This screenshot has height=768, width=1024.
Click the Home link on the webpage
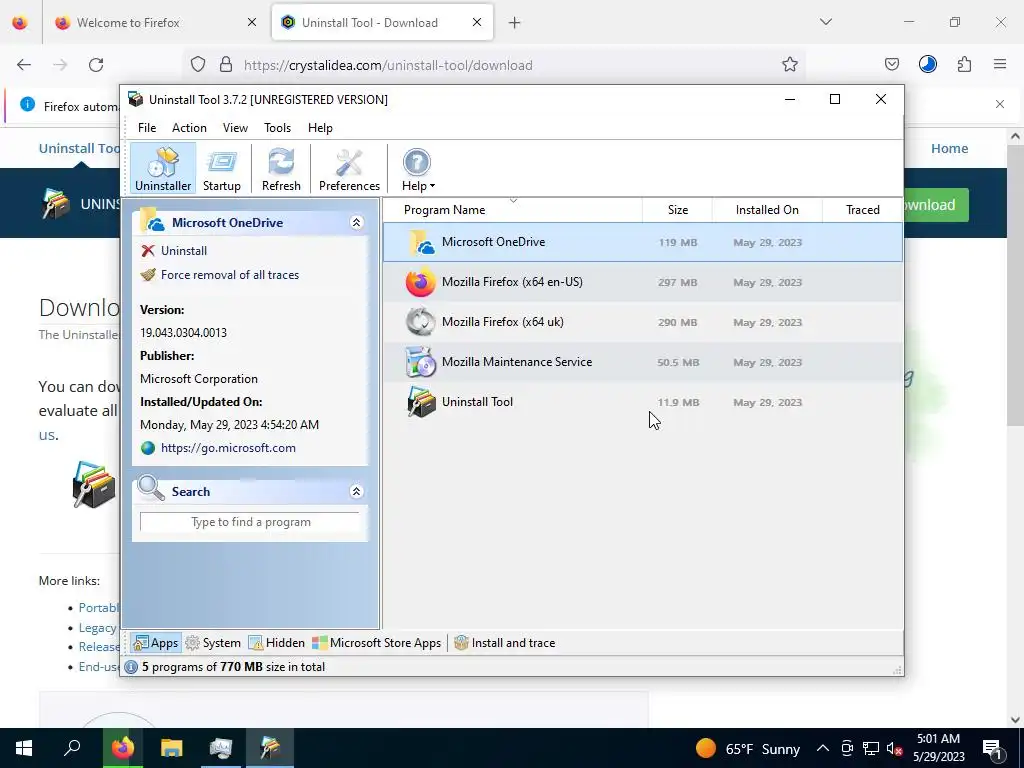click(x=950, y=149)
